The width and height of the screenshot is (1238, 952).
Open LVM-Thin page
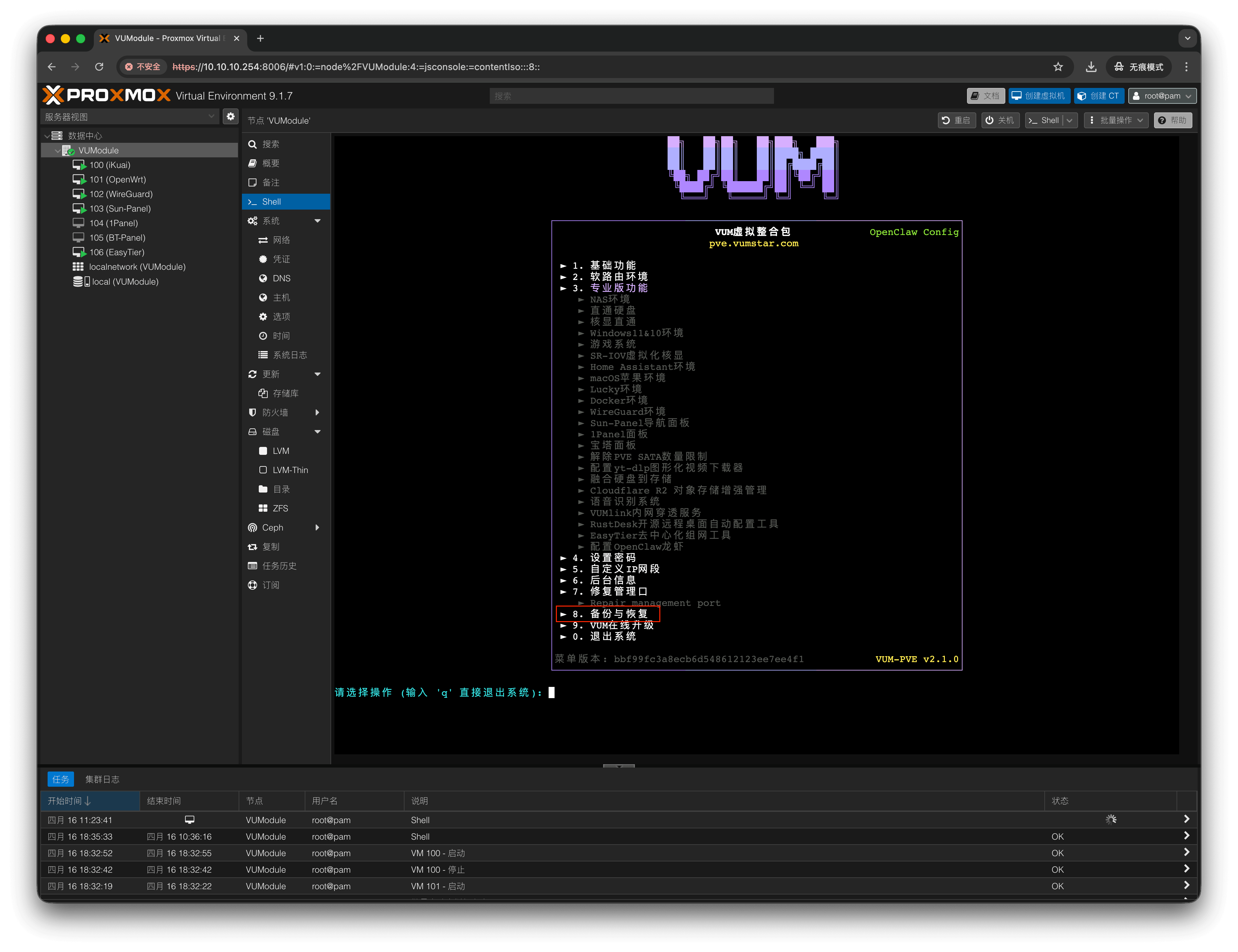pos(286,470)
